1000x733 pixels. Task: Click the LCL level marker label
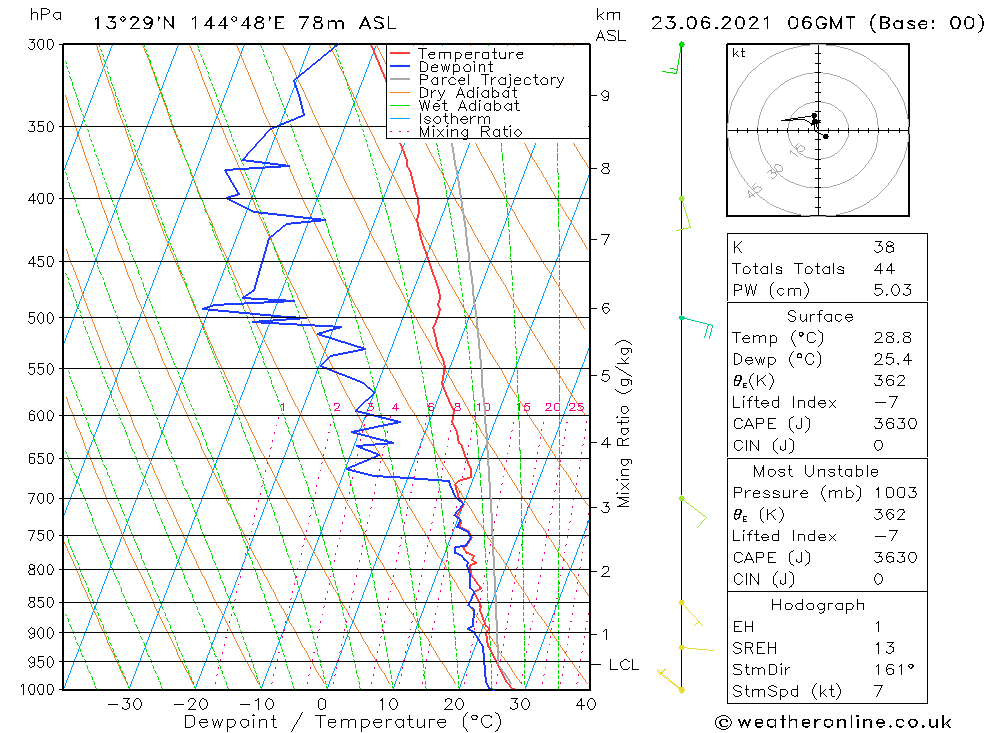(624, 665)
